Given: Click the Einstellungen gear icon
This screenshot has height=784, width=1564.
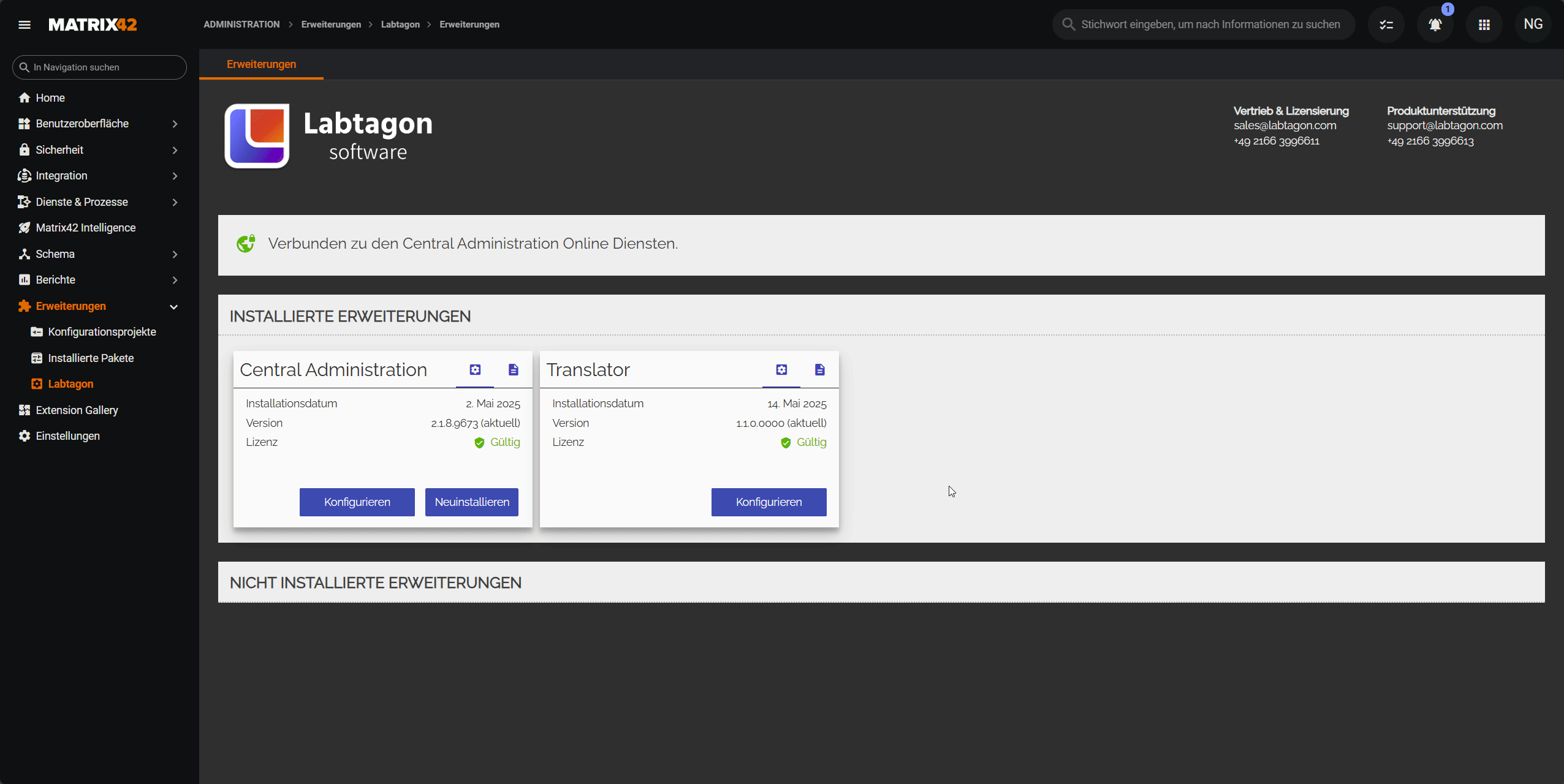Looking at the screenshot, I should point(25,436).
